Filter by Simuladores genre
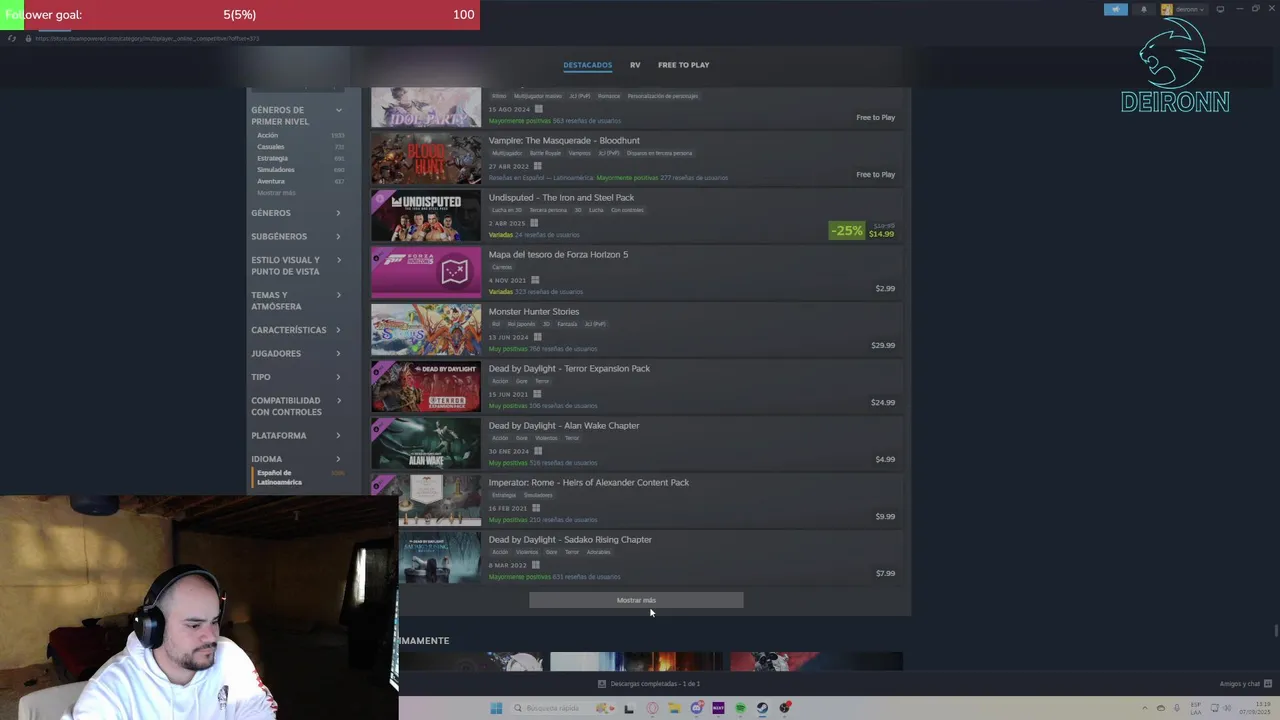 tap(276, 170)
